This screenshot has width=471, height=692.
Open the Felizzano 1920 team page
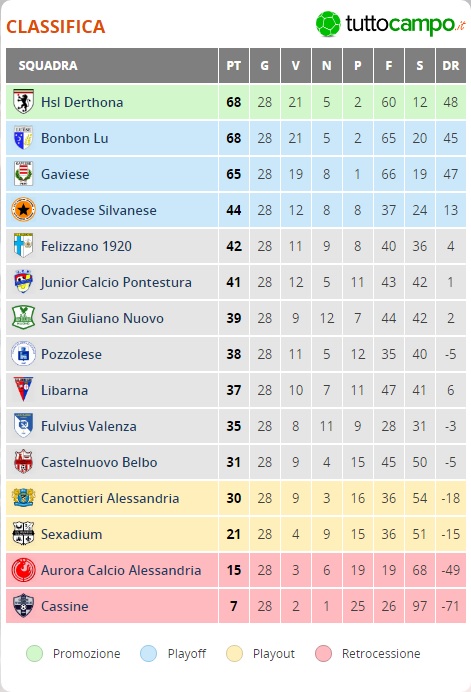[x=86, y=246]
